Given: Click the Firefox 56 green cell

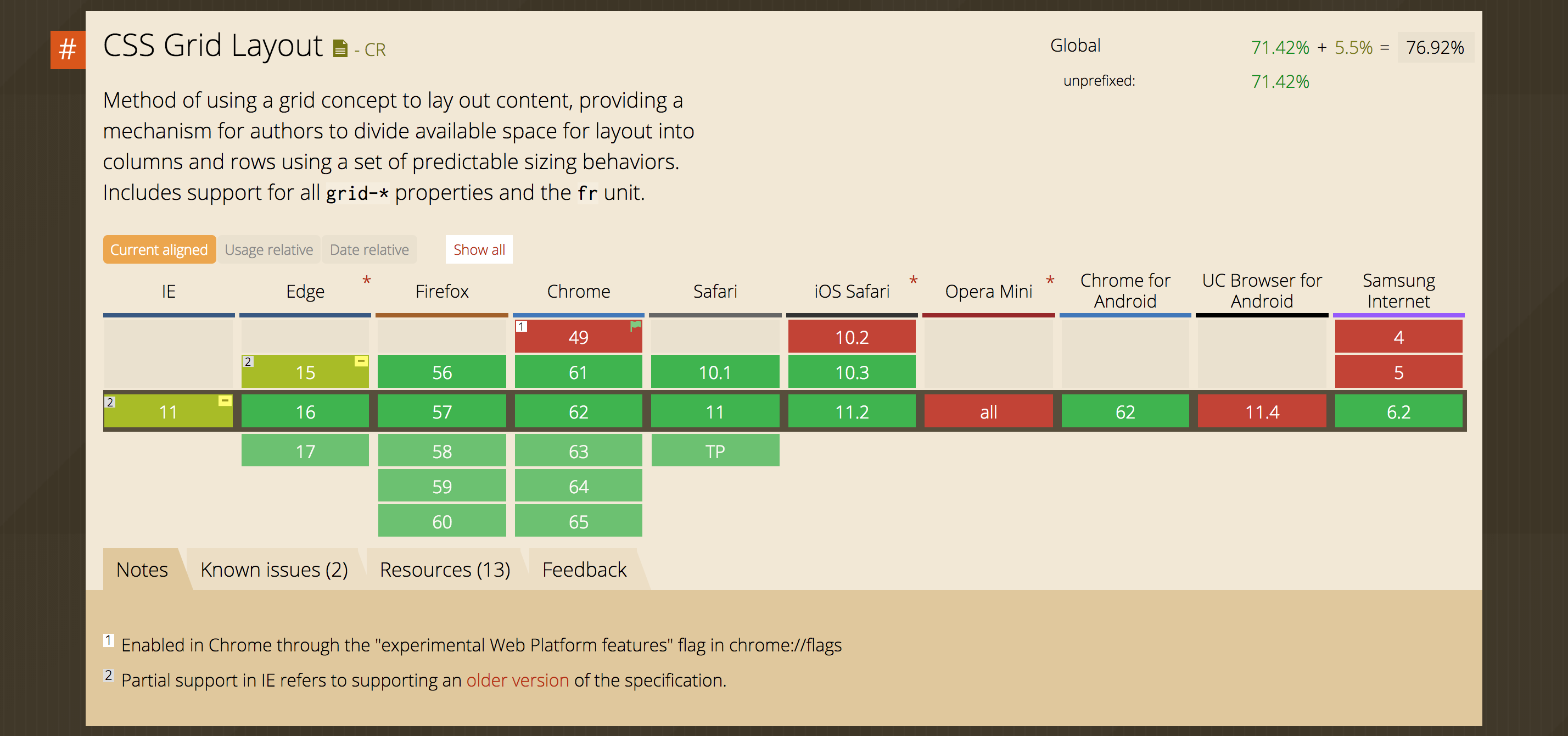Looking at the screenshot, I should tap(442, 372).
